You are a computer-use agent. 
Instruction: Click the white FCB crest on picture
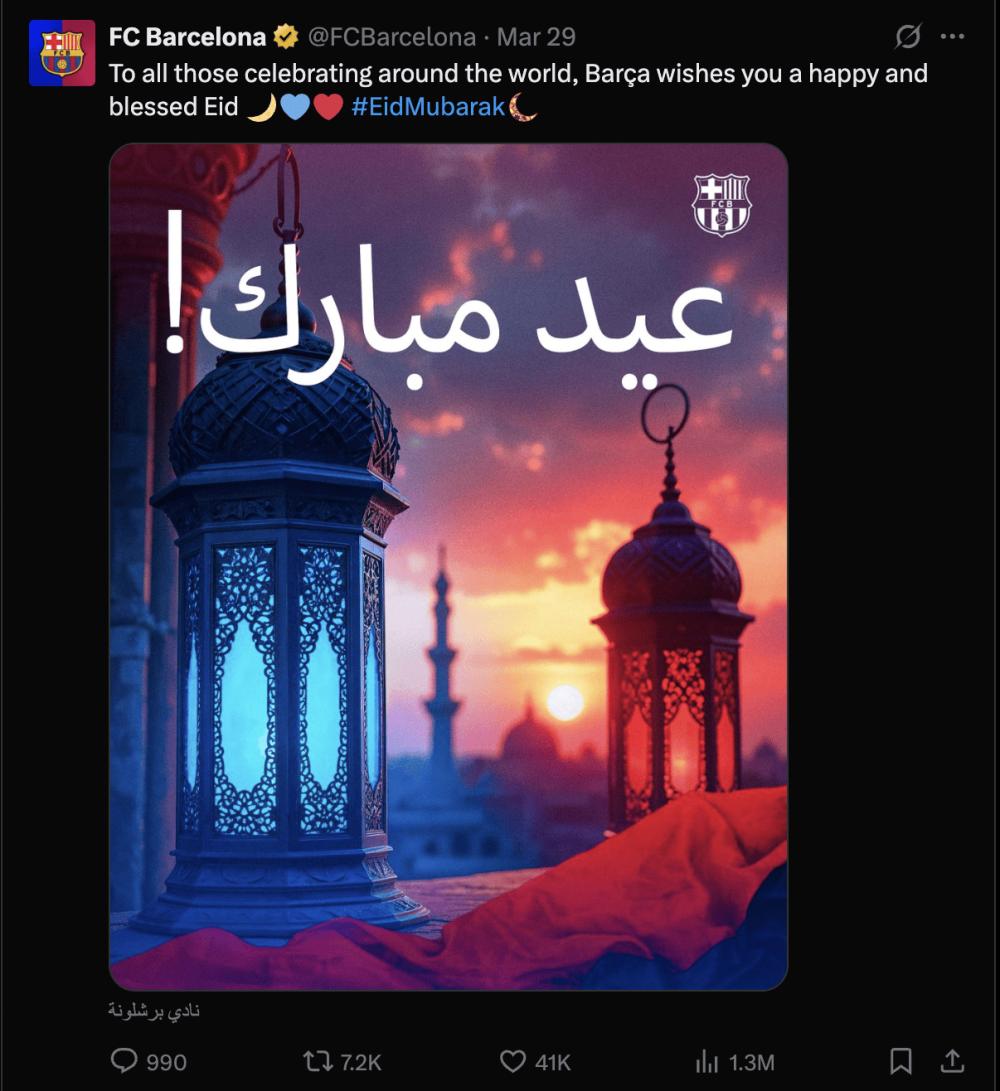coord(722,204)
